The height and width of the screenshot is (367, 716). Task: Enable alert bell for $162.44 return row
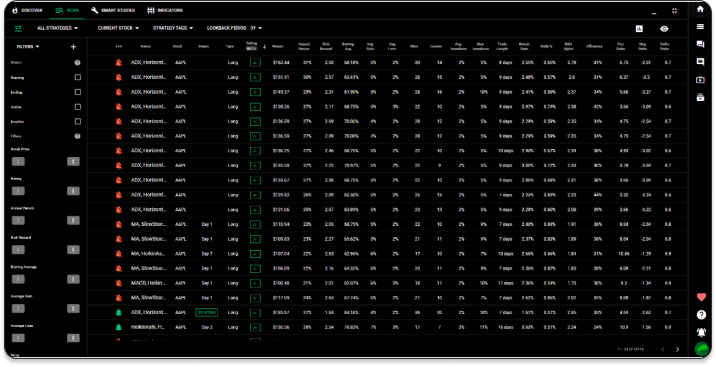pyautogui.click(x=119, y=63)
